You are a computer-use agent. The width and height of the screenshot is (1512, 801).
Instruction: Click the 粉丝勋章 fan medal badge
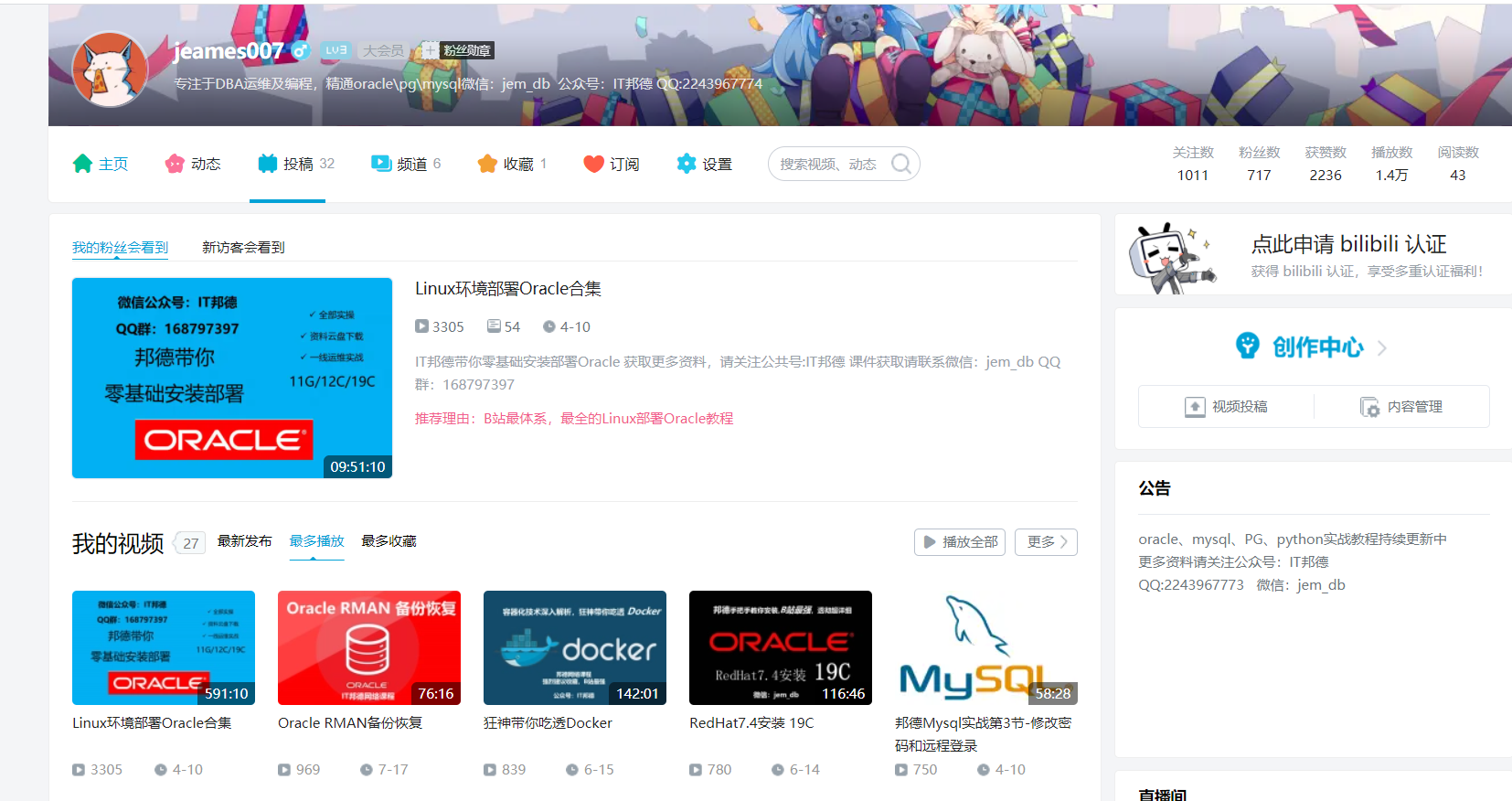457,50
